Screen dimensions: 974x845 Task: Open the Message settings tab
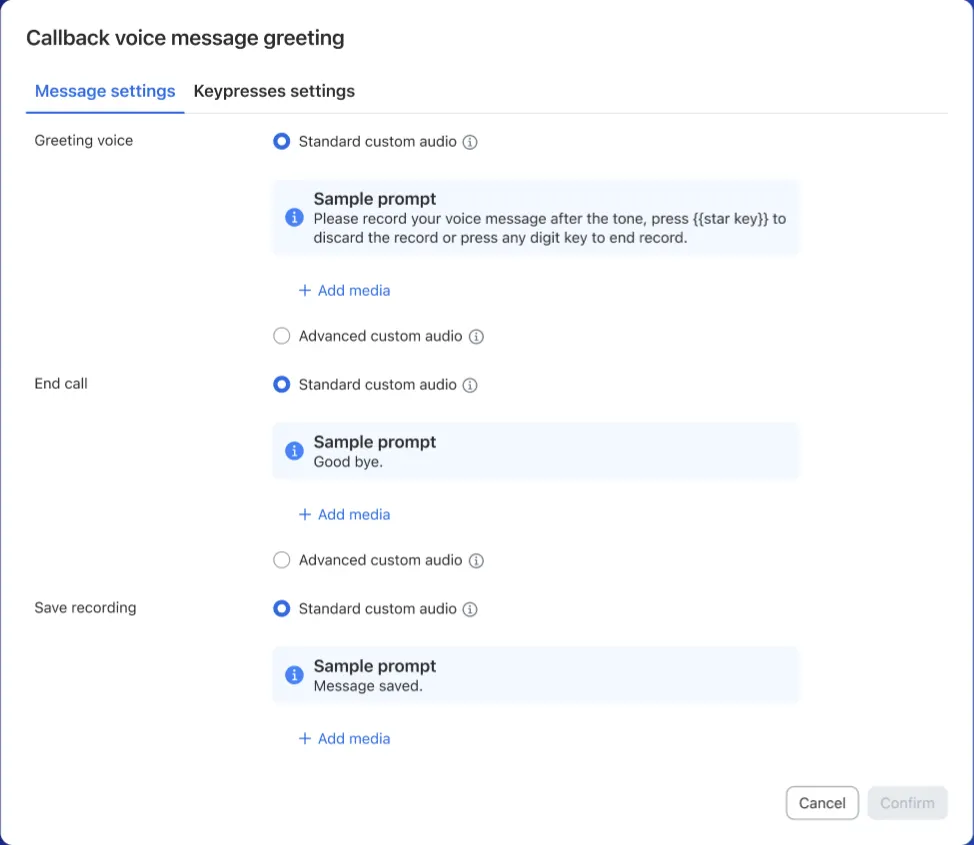click(x=104, y=91)
